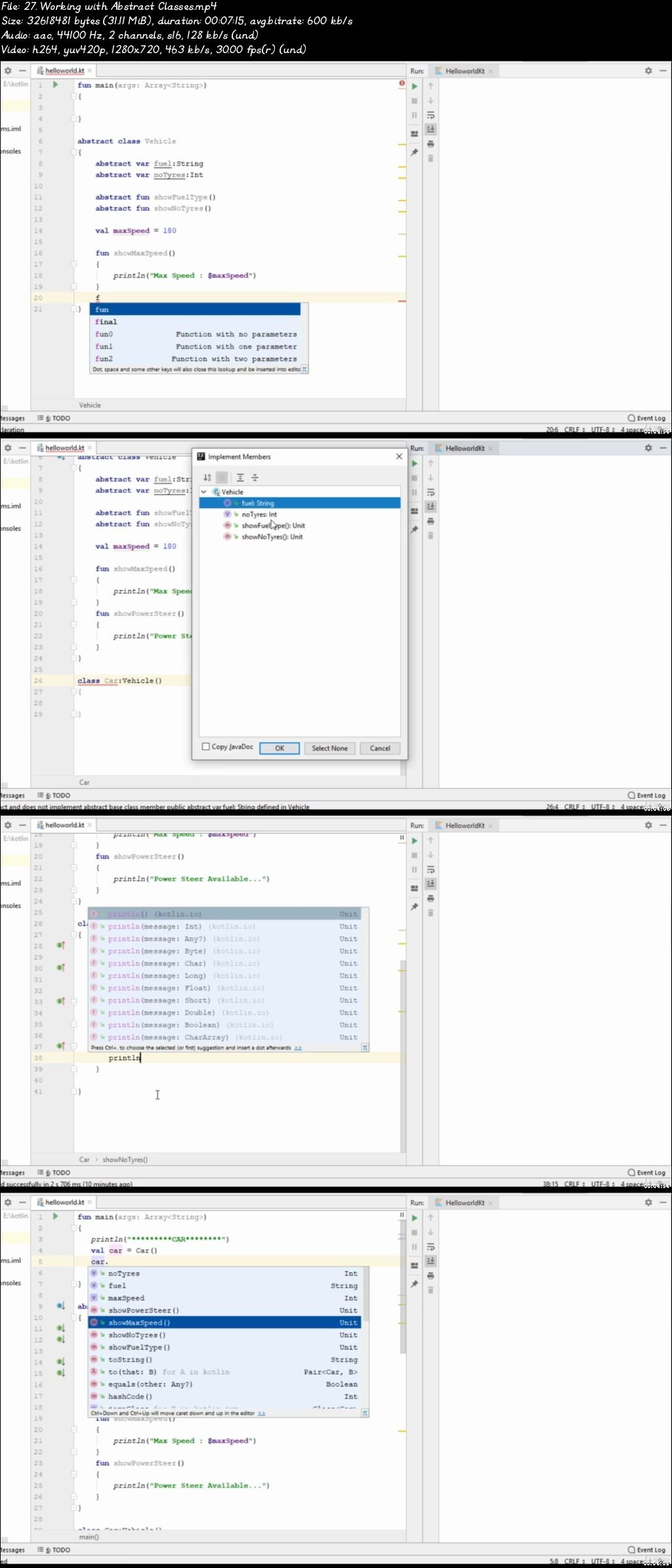The image size is (672, 1568).
Task: Toggle Show Classes button in Implement Members toolbar
Action: pyautogui.click(x=222, y=478)
